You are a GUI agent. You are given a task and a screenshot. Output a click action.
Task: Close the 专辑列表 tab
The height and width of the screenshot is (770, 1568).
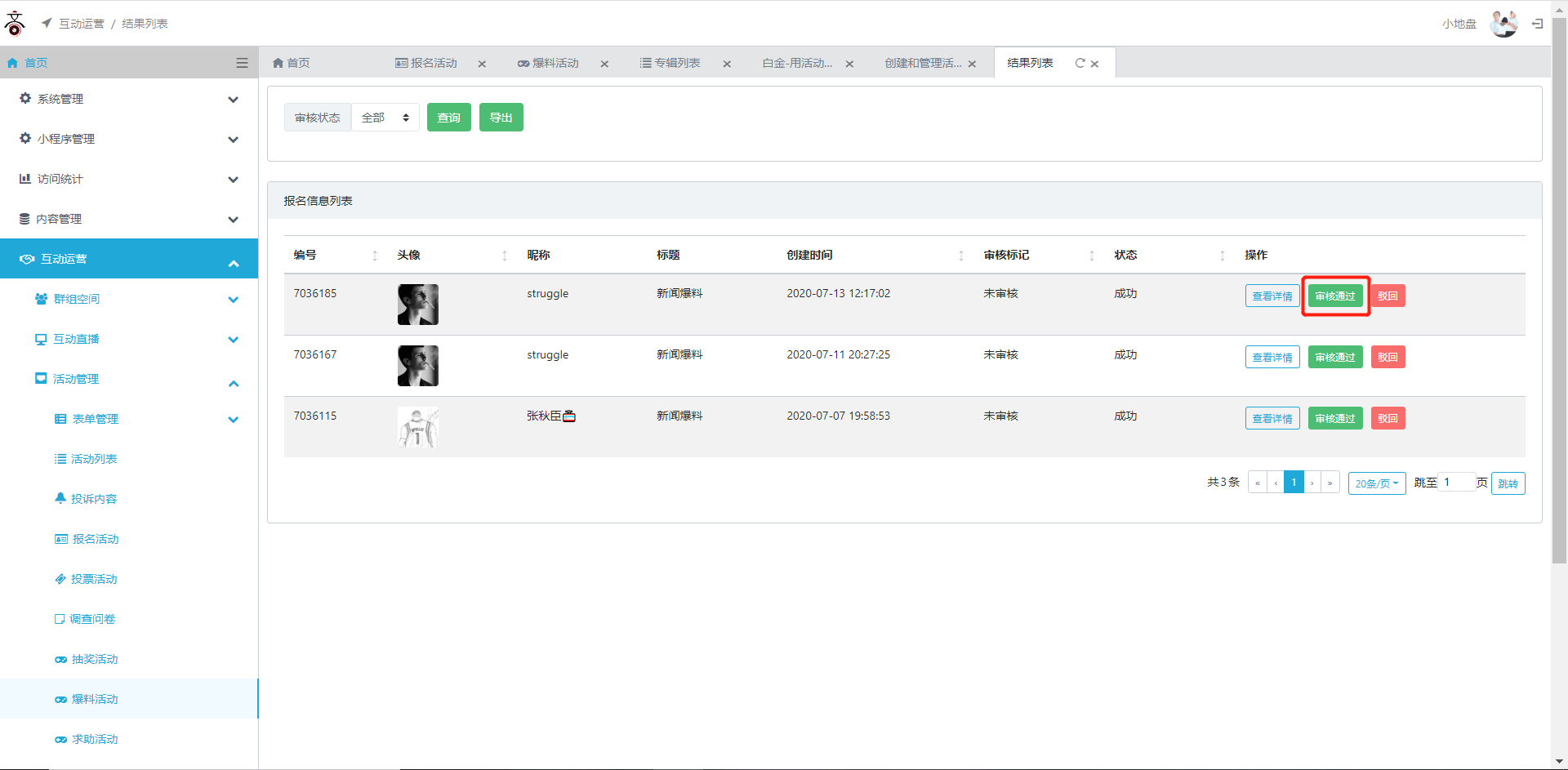[x=727, y=64]
